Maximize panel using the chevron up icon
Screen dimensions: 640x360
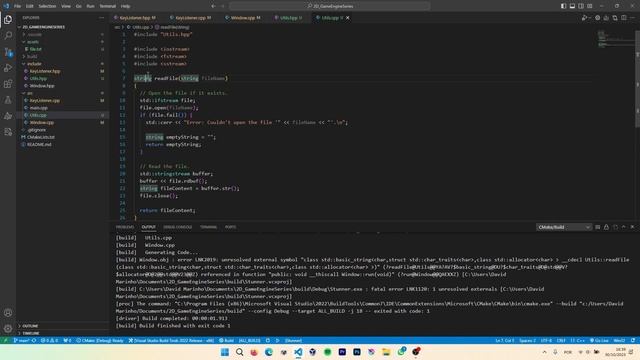pyautogui.click(x=624, y=227)
